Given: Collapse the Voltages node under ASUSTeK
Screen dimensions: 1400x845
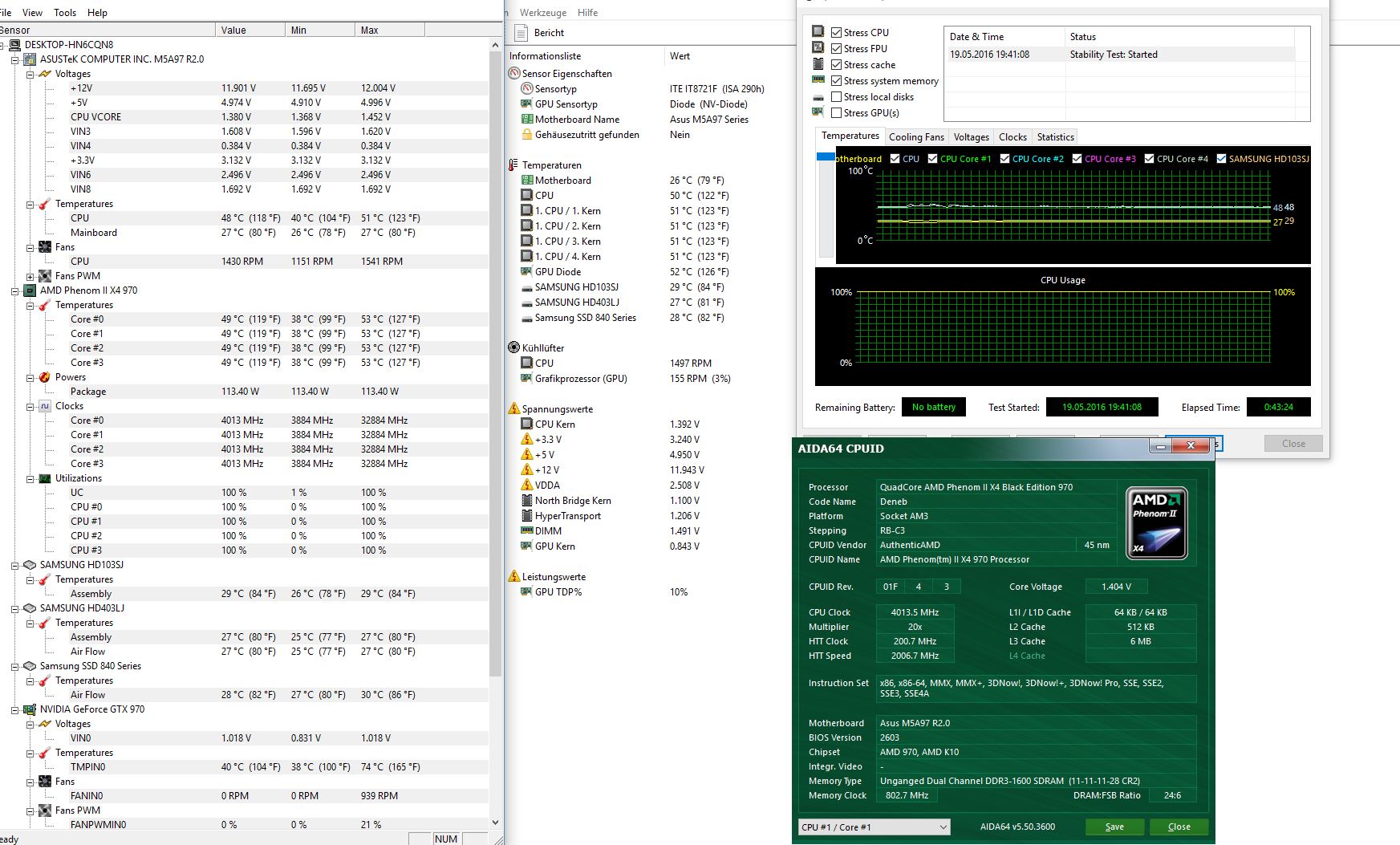Looking at the screenshot, I should (x=30, y=74).
